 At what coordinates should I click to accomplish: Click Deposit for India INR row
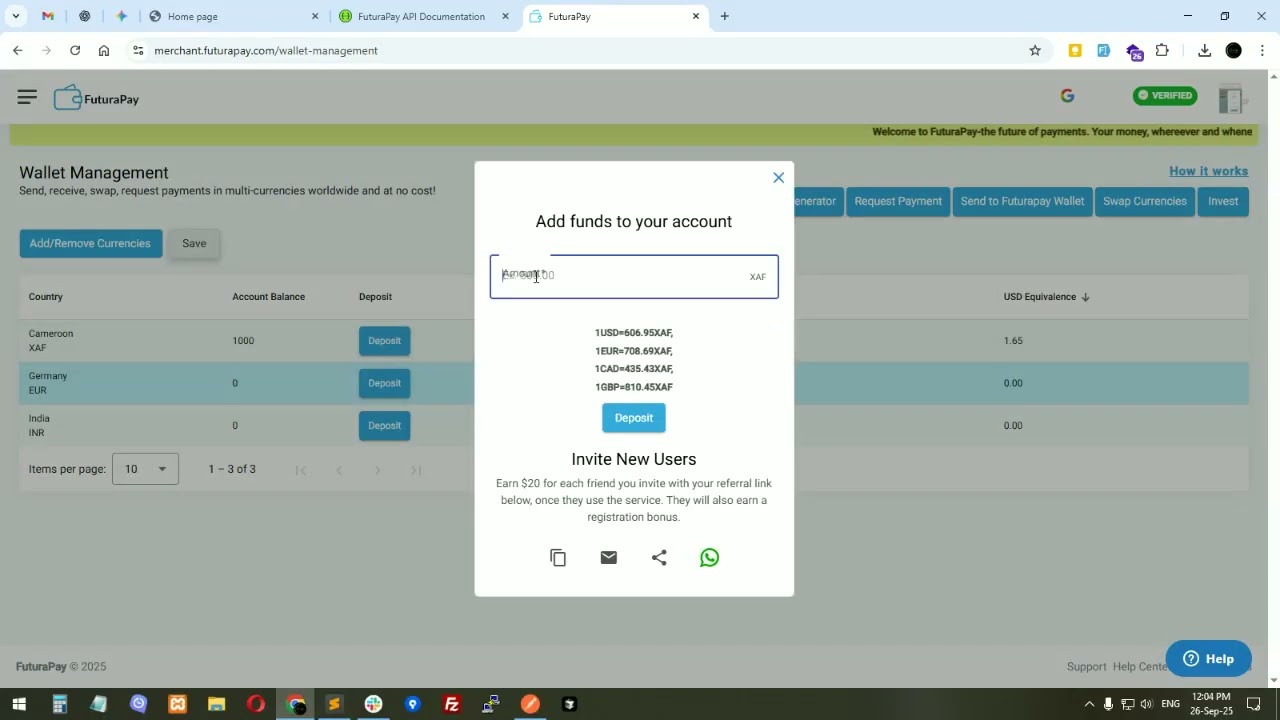(384, 426)
